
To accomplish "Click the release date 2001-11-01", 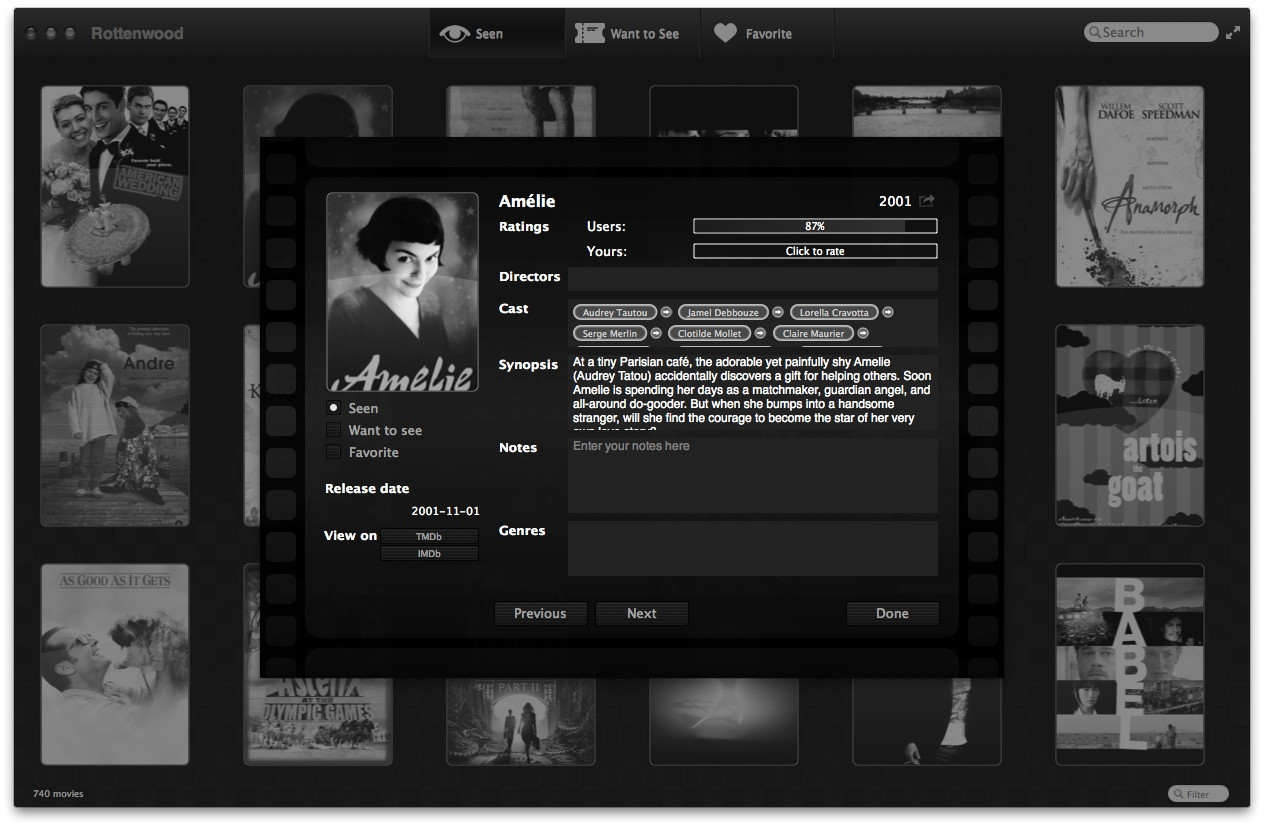I will coord(445,512).
